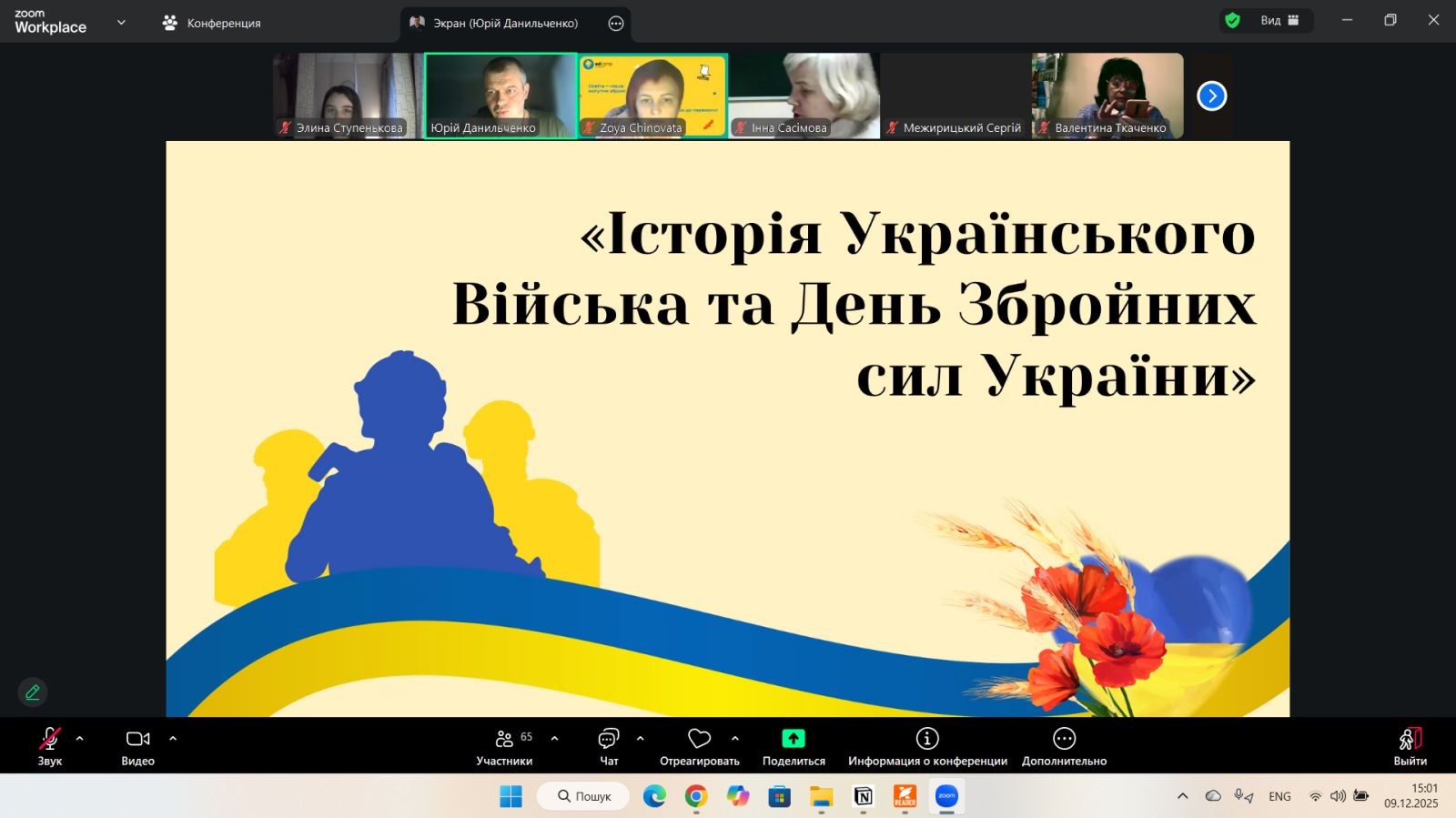Viewport: 1456px width, 818px height.
Task: Open the Вид view layout button
Action: click(x=1279, y=20)
